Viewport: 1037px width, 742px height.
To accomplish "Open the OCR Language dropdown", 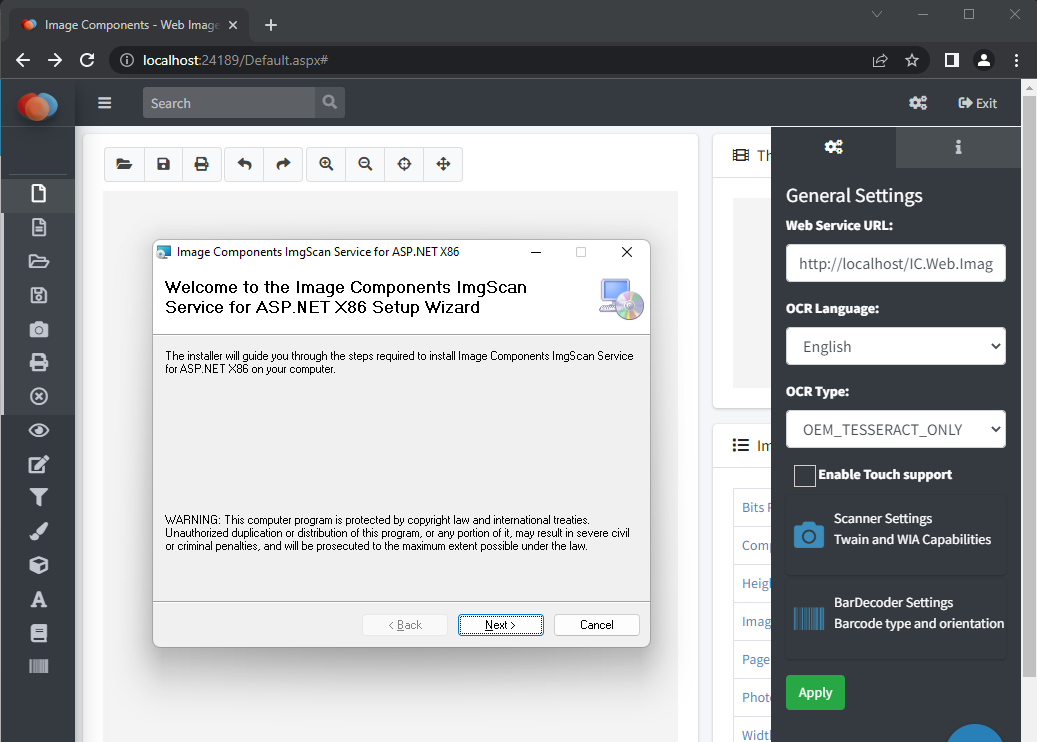I will (x=895, y=346).
